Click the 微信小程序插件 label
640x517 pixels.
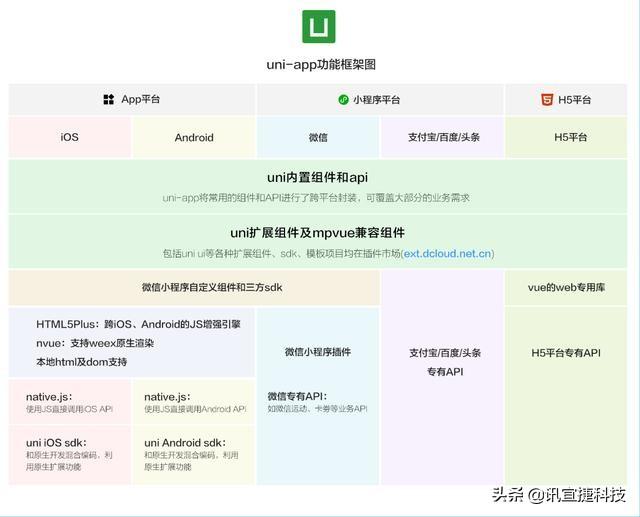click(318, 352)
